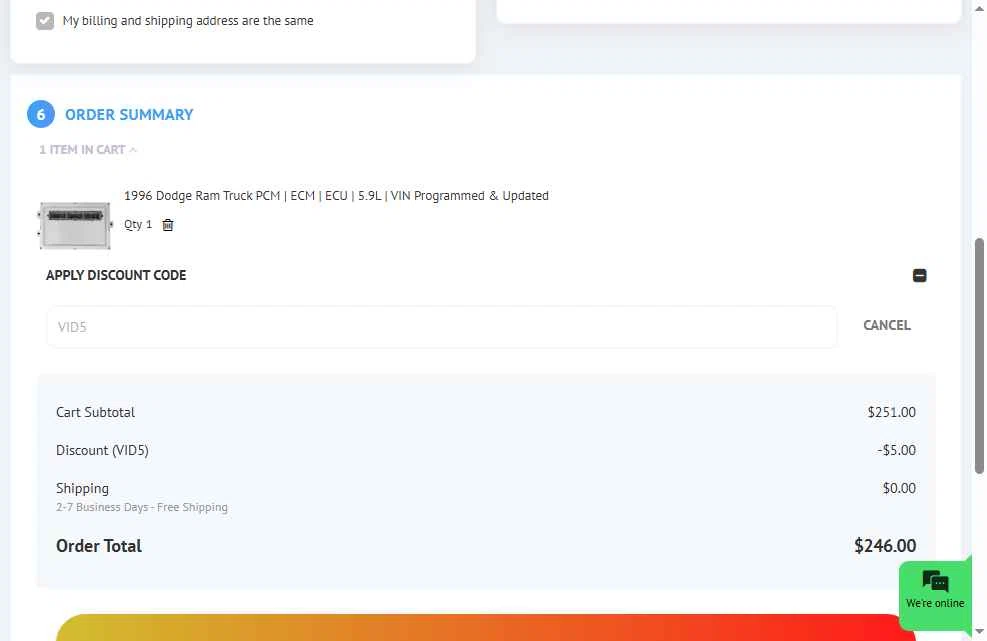Open the 1996 Dodge Ram Truck PCM title

click(x=336, y=196)
